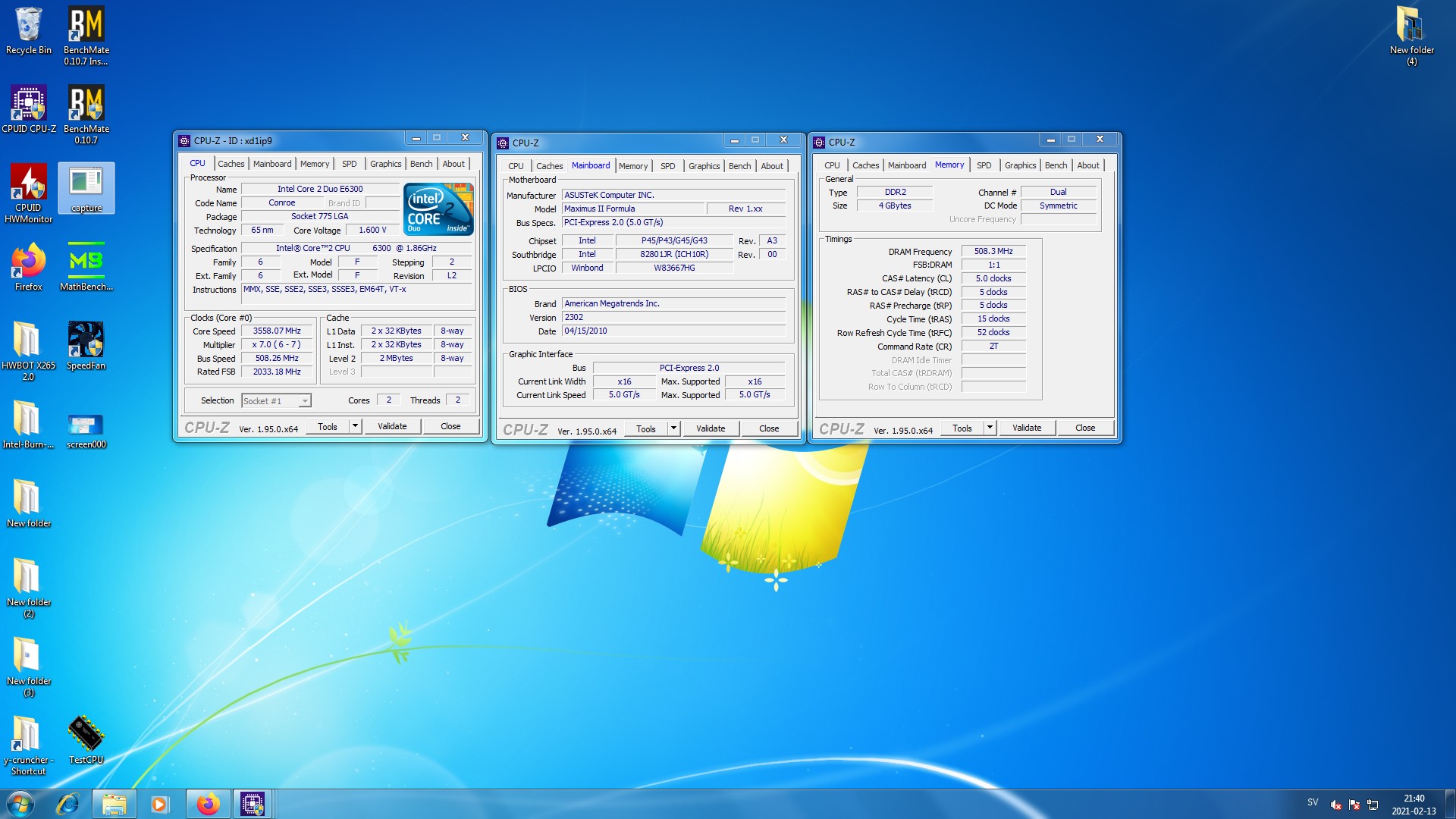Expand Tools dropdown arrow in Memory CPU-Z window
1456x819 pixels.
coord(990,428)
